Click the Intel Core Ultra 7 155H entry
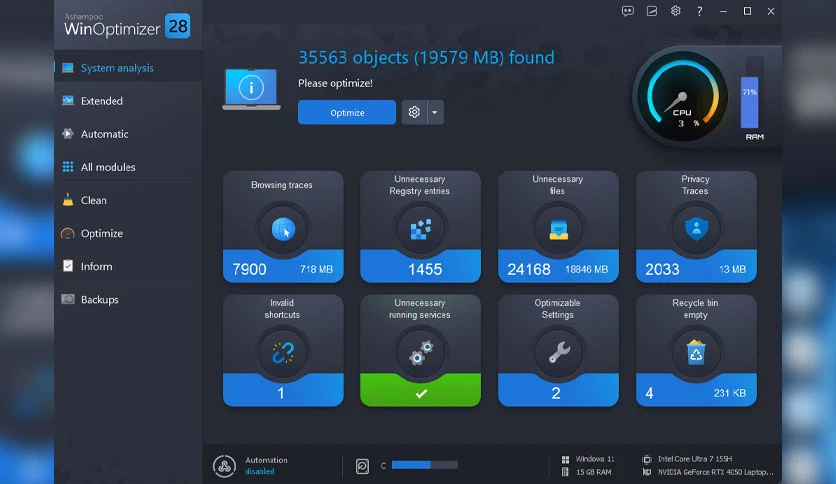The height and width of the screenshot is (484, 836). [x=688, y=459]
